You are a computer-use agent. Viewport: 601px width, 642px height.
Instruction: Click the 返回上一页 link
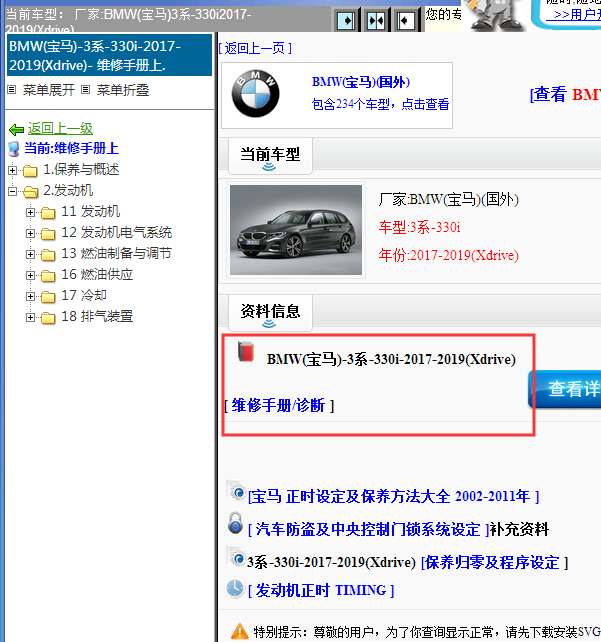255,48
